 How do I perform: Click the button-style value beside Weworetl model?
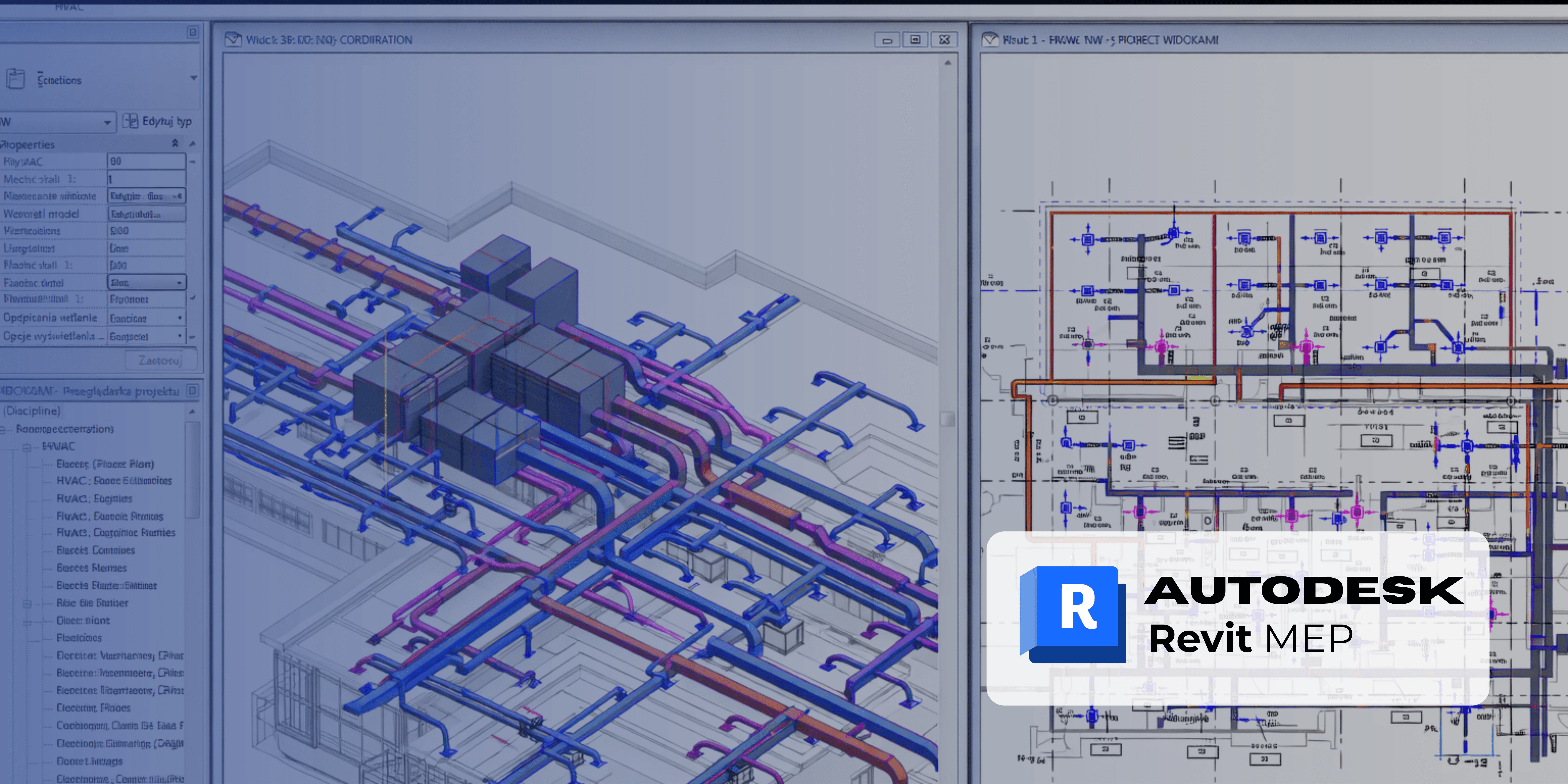click(147, 214)
